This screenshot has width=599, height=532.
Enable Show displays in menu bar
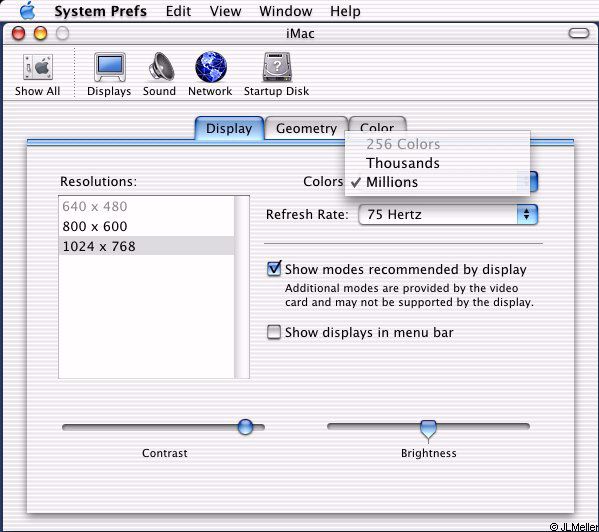tap(274, 332)
